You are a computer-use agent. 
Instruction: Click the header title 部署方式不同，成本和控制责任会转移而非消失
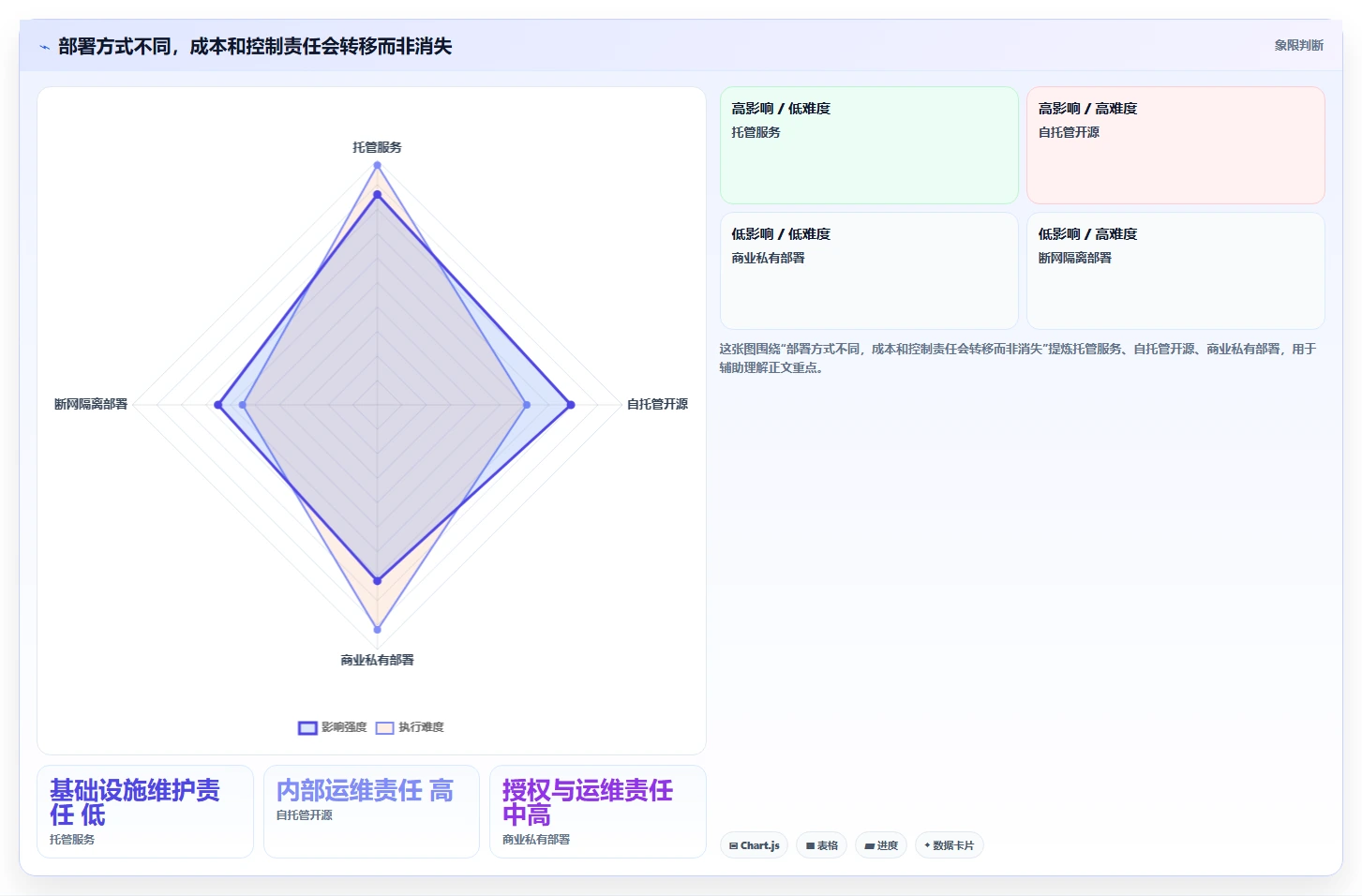[x=255, y=47]
